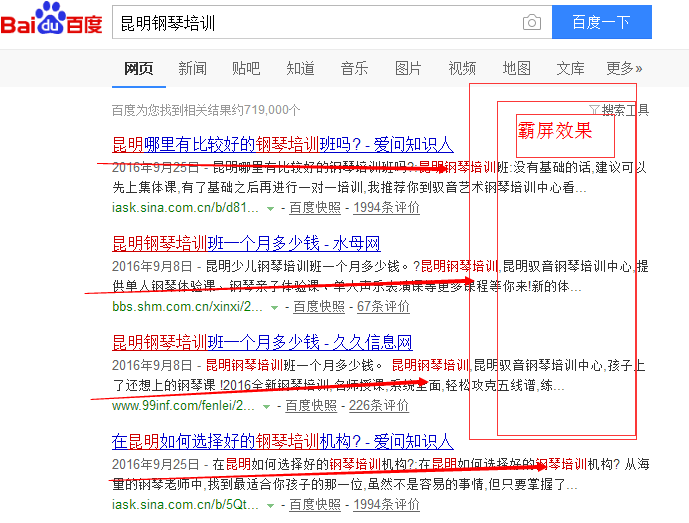Open the camera image-search icon
This screenshot has height=523, width=689.
click(x=532, y=22)
